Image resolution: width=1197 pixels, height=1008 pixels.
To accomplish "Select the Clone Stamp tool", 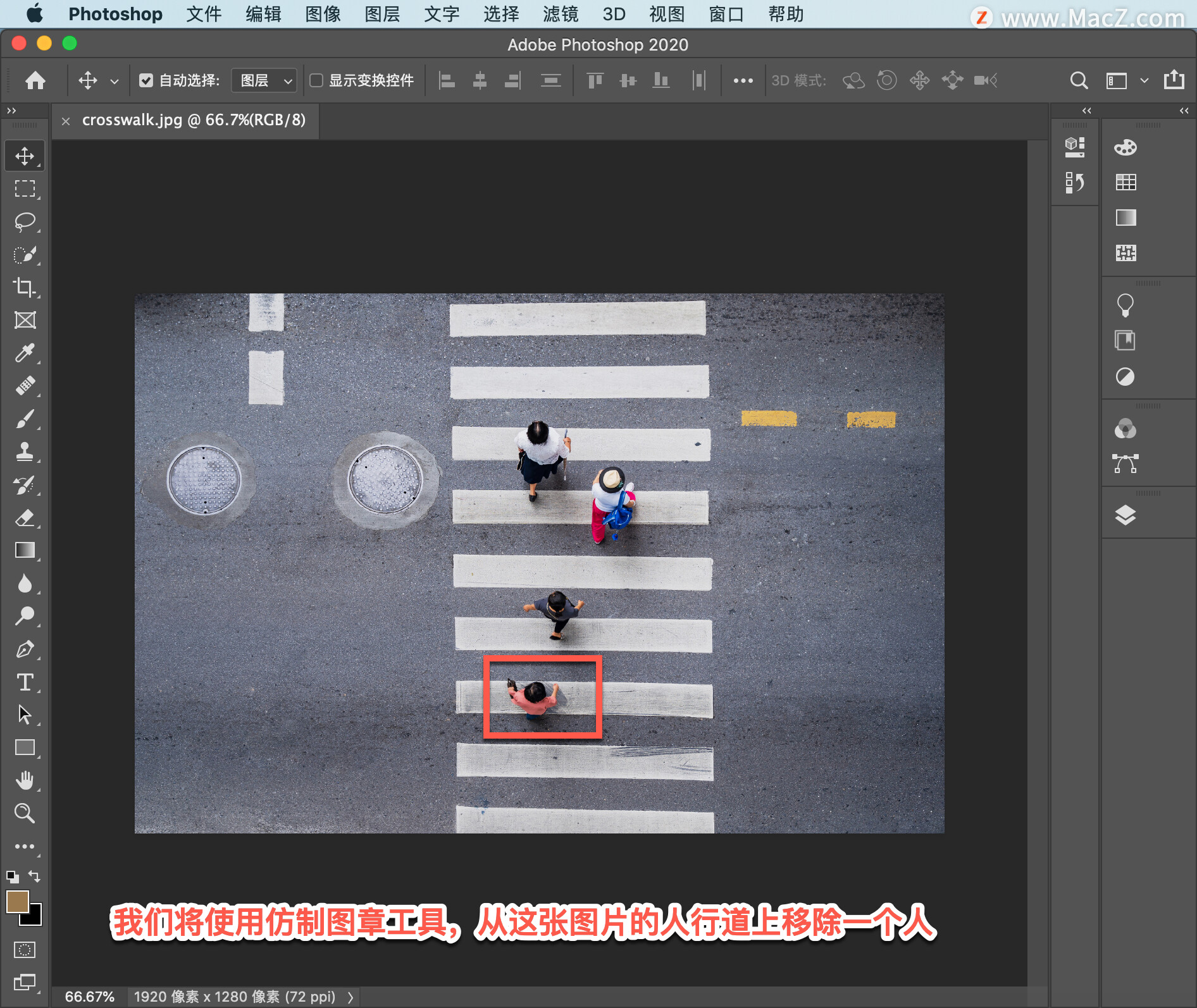I will (25, 452).
